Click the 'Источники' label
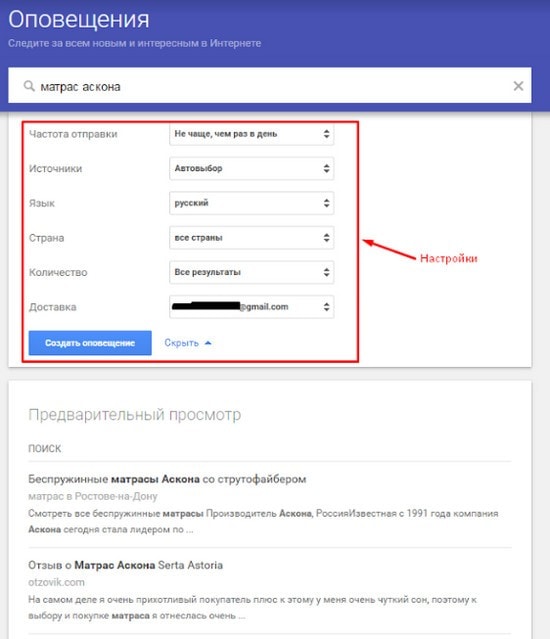The image size is (550, 639). [55, 169]
